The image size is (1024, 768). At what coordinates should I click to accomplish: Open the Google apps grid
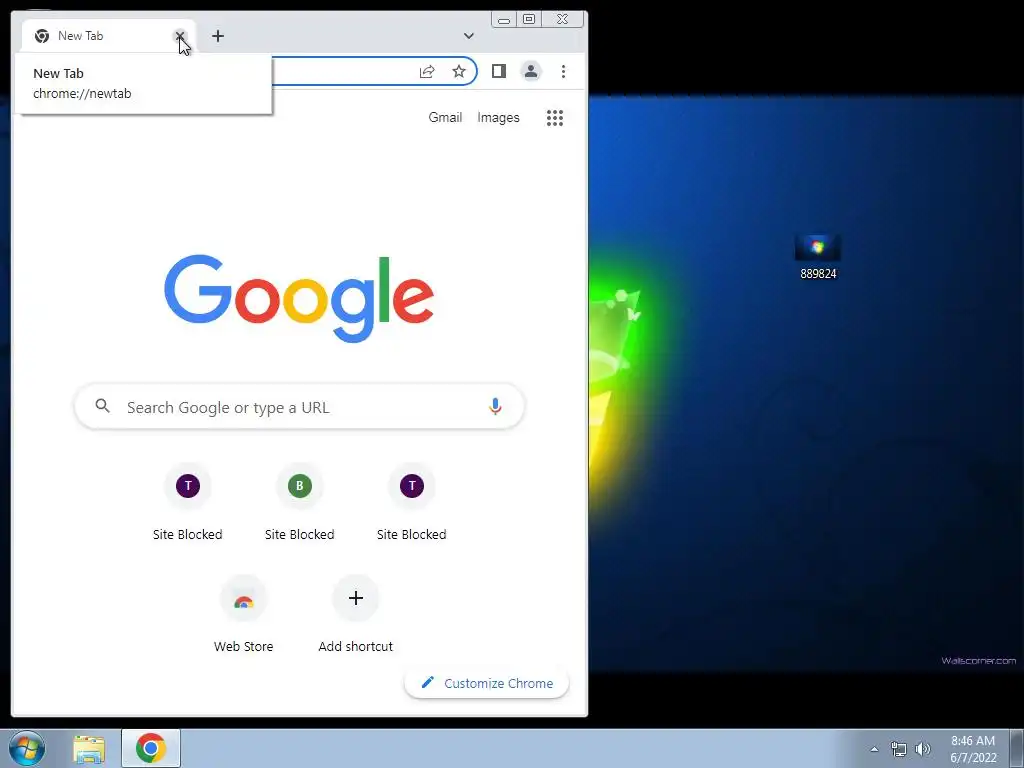554,118
